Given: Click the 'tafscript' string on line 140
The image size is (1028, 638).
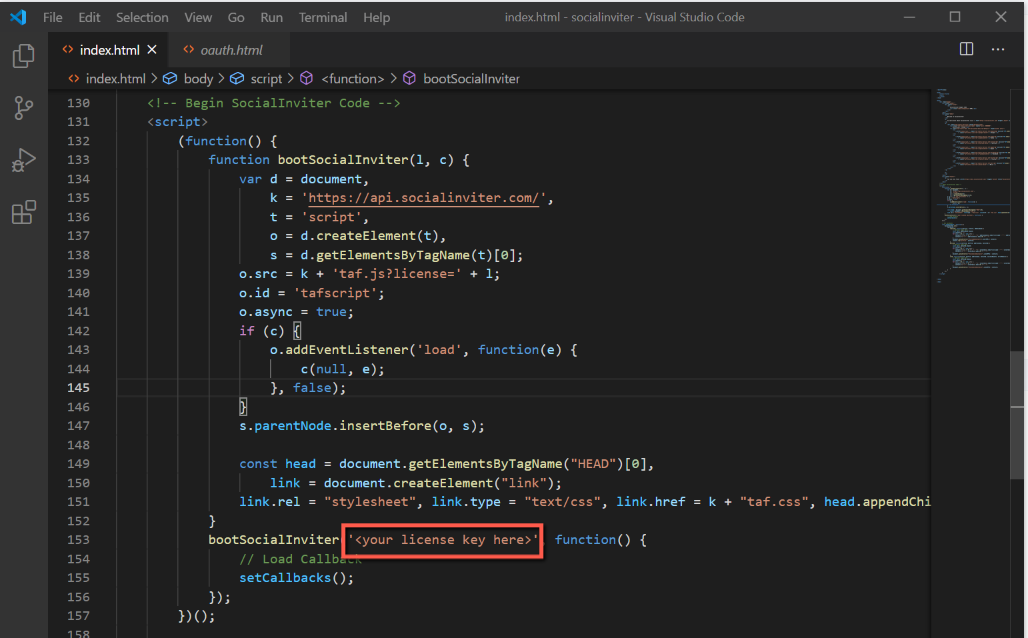Looking at the screenshot, I should [x=335, y=293].
